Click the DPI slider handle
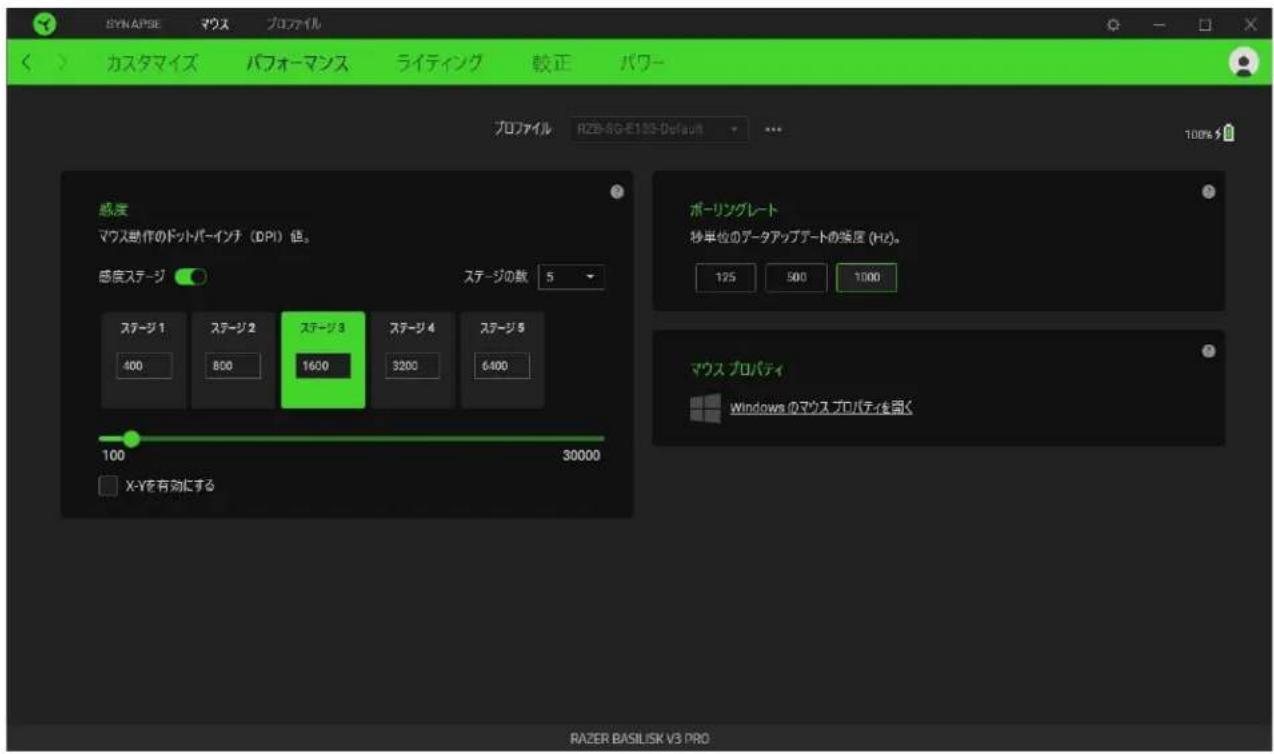 click(x=130, y=438)
